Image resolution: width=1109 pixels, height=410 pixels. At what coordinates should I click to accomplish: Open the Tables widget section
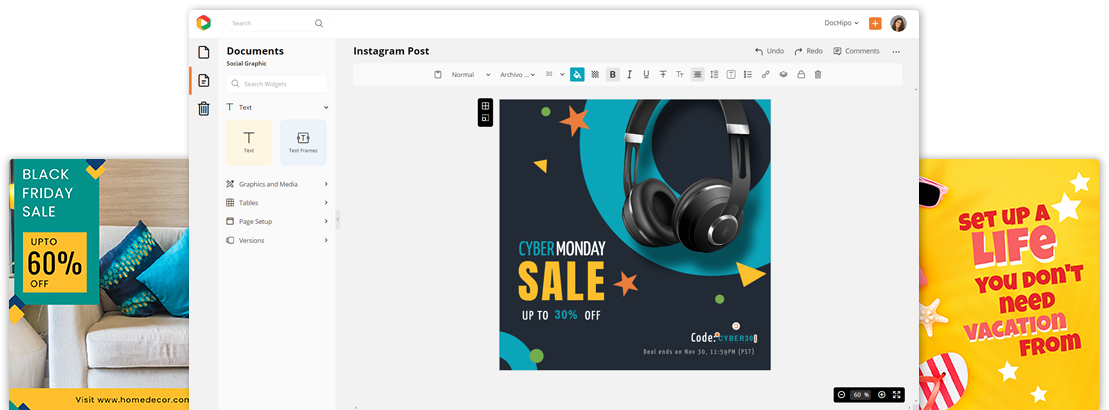(x=276, y=203)
